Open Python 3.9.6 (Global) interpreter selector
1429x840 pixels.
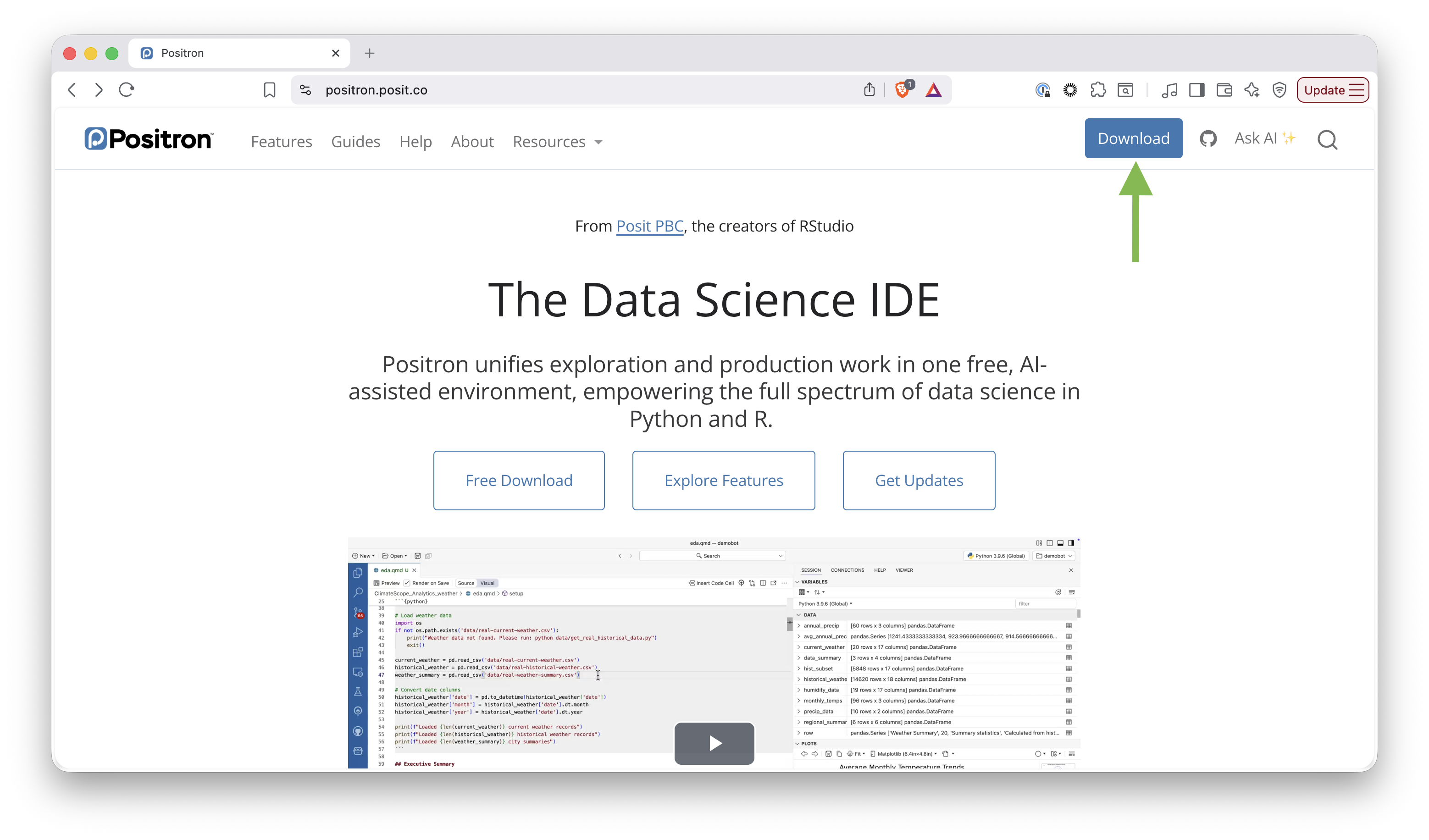[996, 556]
